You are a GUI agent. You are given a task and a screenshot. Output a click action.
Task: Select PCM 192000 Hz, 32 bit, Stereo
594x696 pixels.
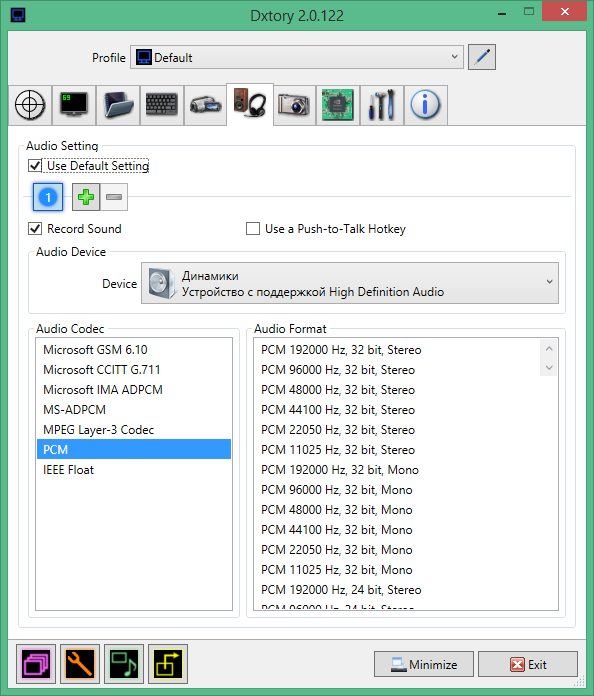(397, 350)
